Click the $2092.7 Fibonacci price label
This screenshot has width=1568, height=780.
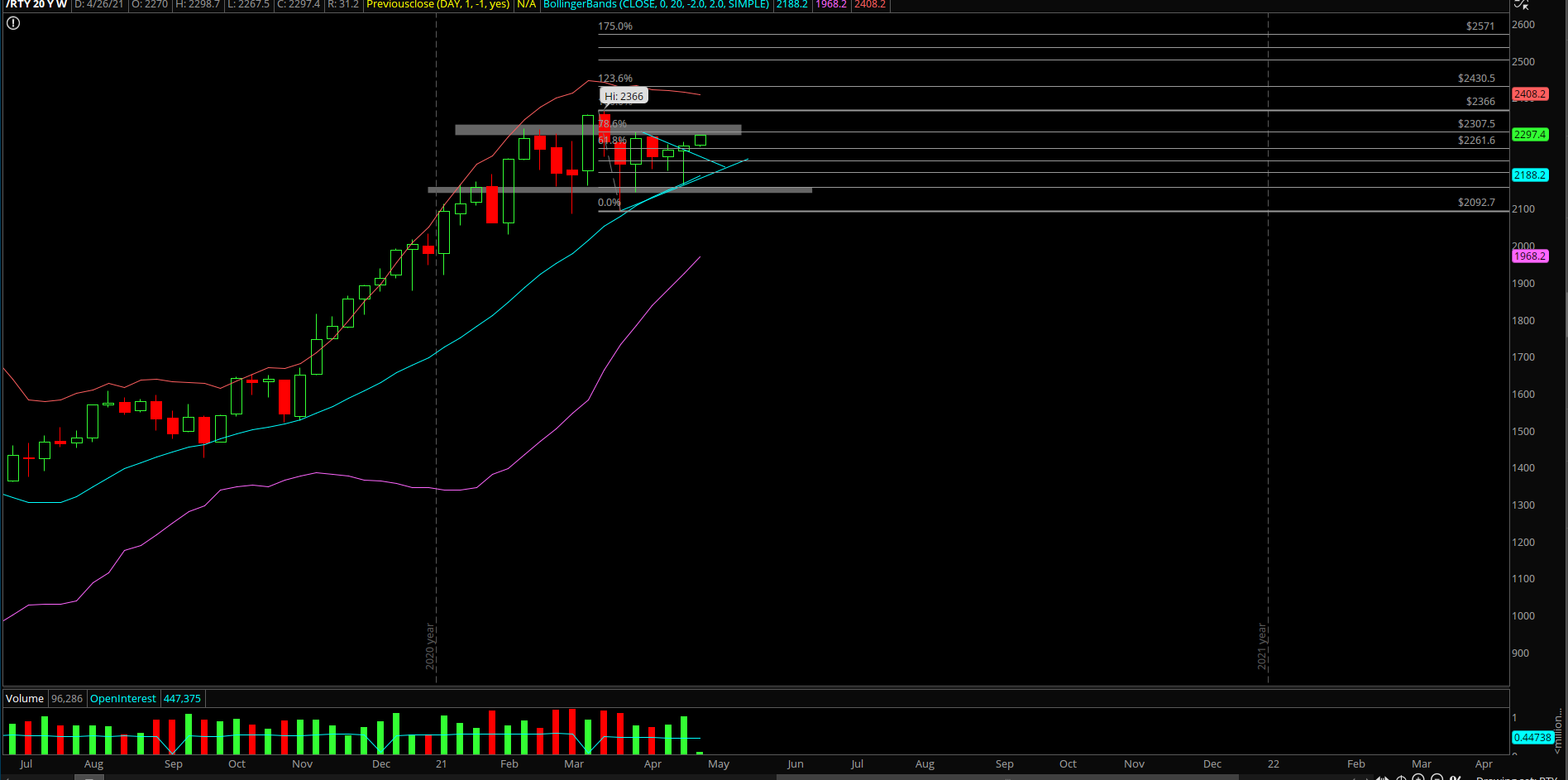pyautogui.click(x=1476, y=202)
